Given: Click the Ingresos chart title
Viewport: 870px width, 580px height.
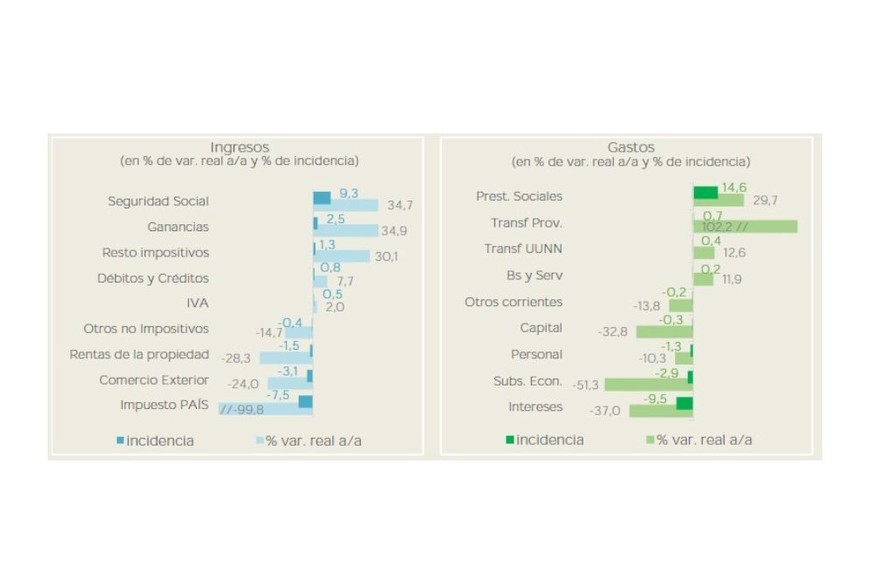Looking at the screenshot, I should tap(239, 147).
